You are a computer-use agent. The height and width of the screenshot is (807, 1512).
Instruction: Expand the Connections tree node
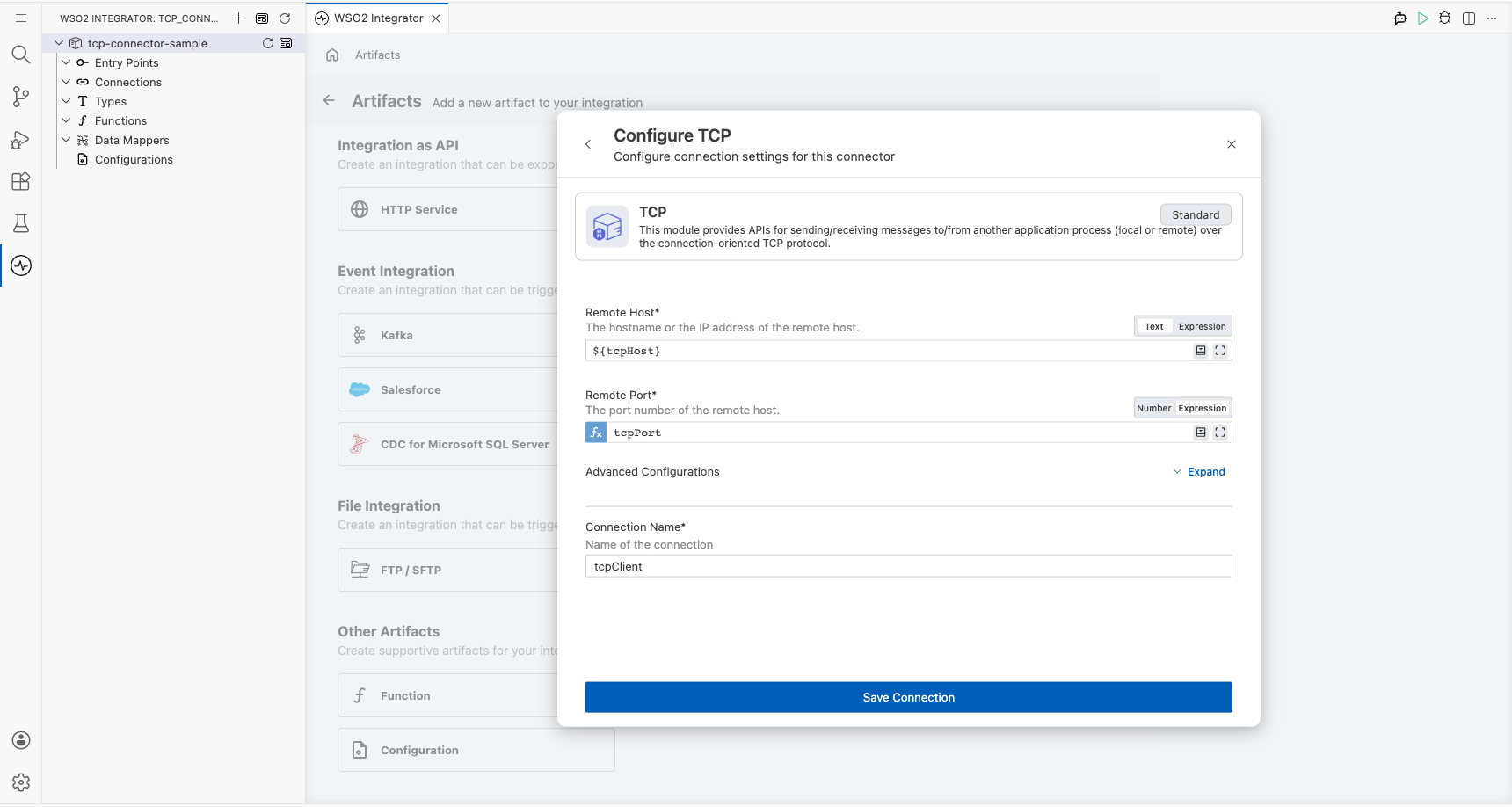click(x=66, y=82)
